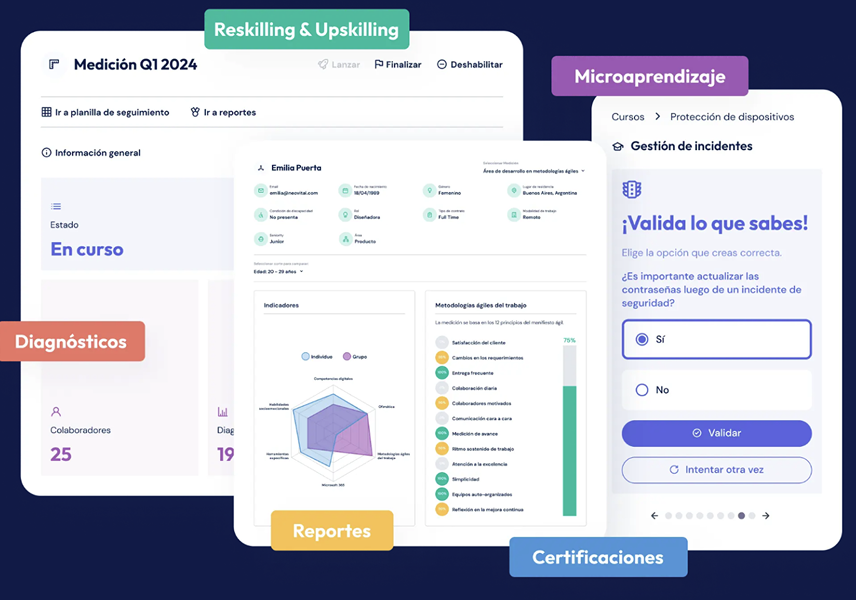Click the En curso status text

[x=87, y=249]
